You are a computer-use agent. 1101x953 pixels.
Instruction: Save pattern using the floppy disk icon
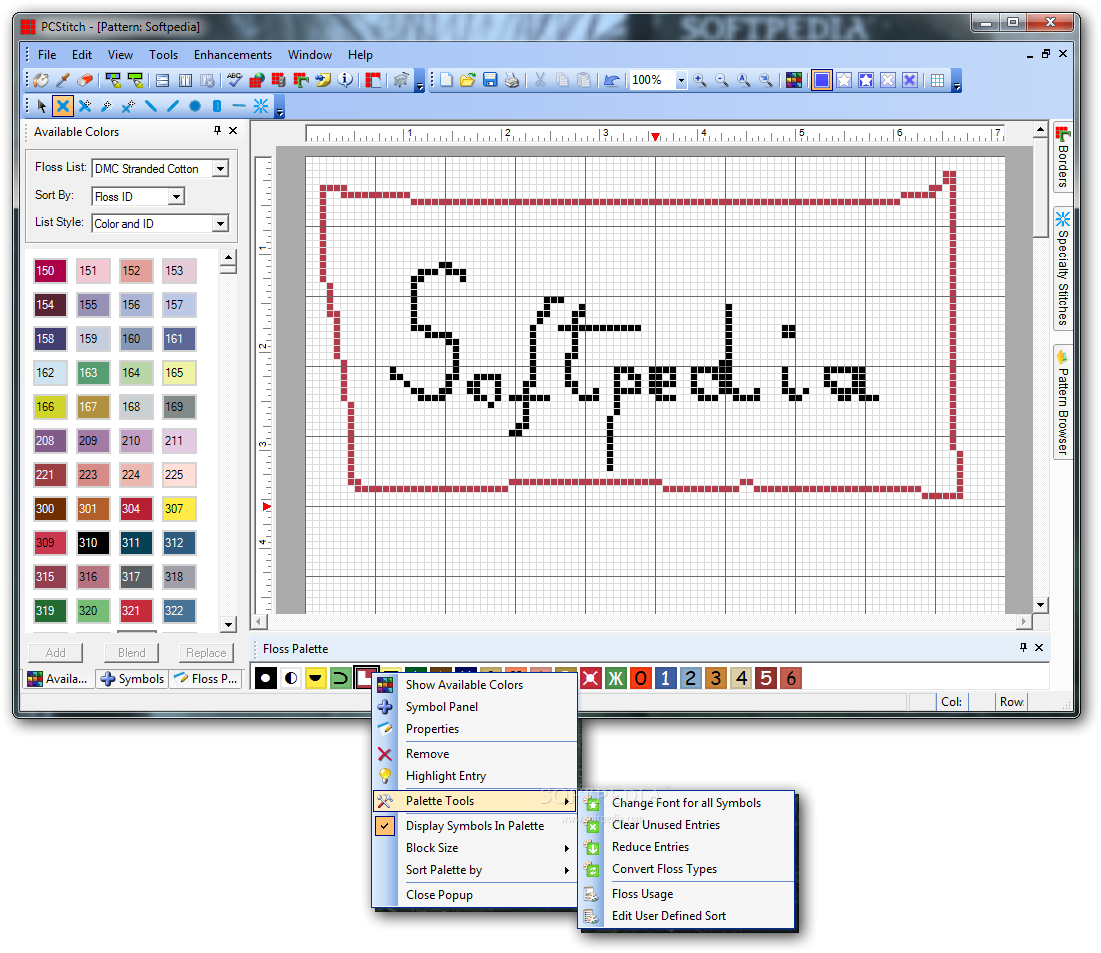(490, 80)
